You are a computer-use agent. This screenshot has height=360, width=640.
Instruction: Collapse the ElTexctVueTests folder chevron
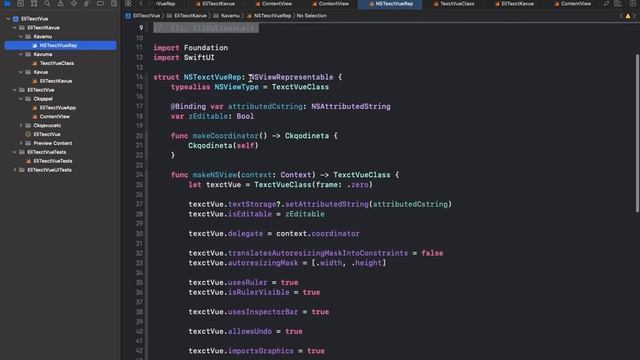[15, 152]
